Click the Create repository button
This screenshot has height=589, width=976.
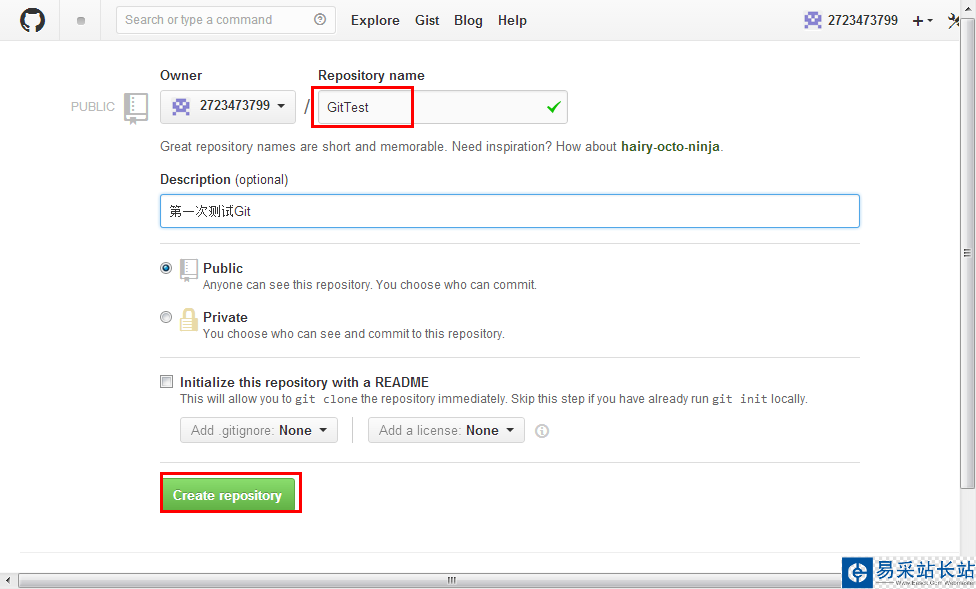(x=227, y=495)
